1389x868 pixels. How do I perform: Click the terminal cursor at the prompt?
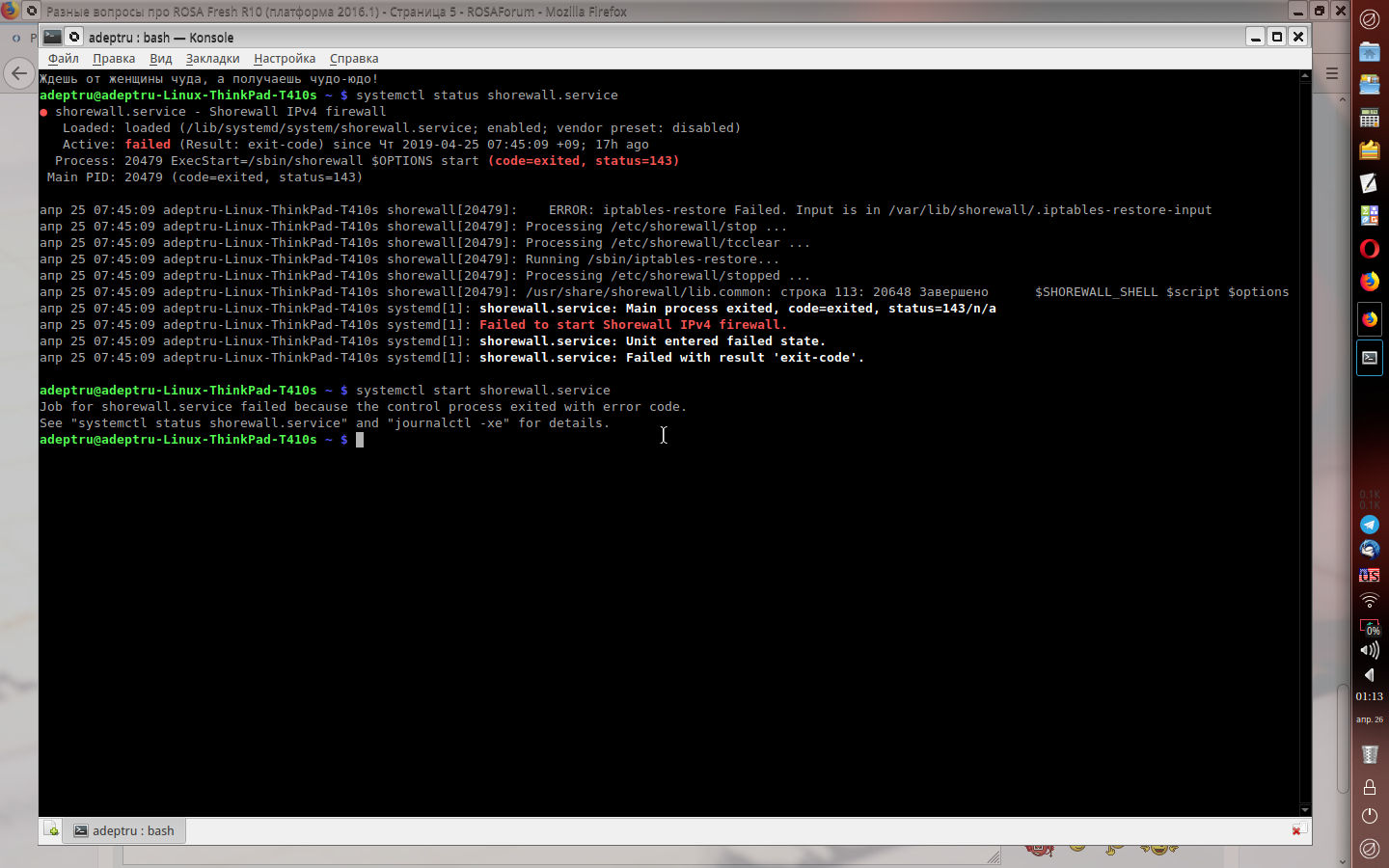[360, 440]
